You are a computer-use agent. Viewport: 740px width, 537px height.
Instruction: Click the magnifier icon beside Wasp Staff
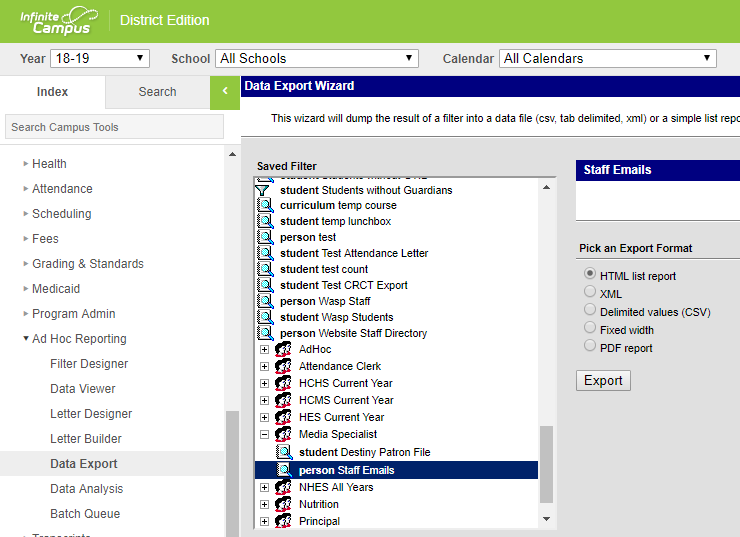click(265, 301)
